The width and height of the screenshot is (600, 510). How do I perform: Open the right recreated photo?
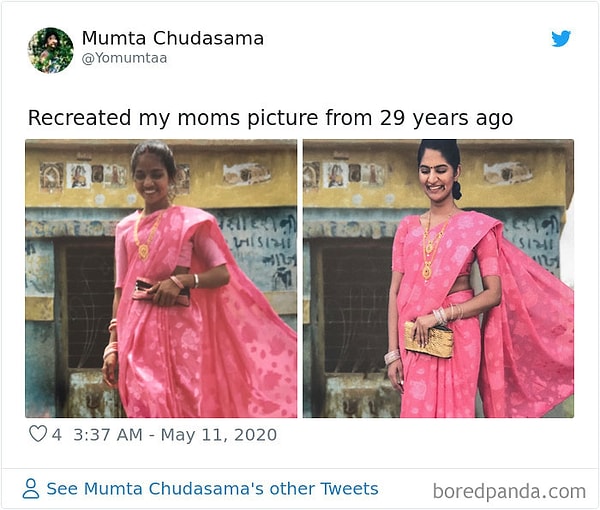(x=438, y=278)
